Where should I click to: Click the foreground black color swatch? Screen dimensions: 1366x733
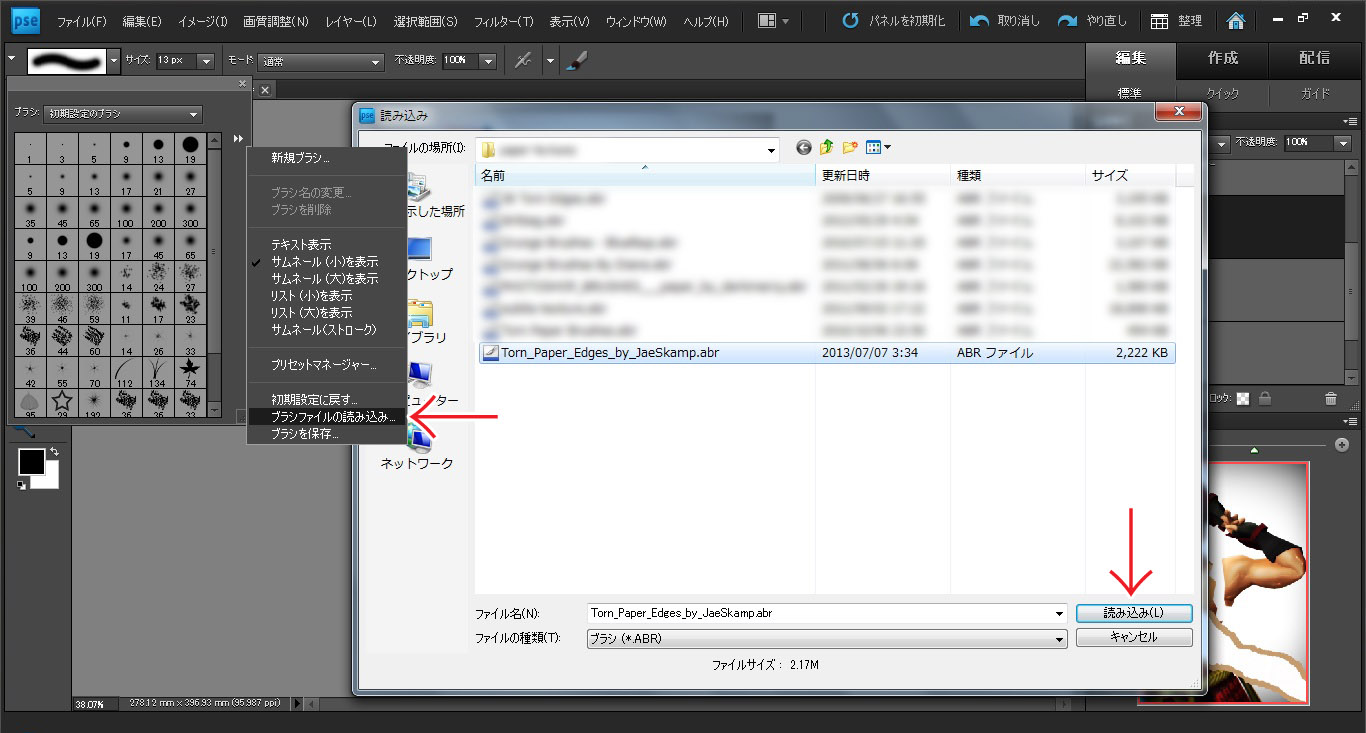click(x=31, y=462)
